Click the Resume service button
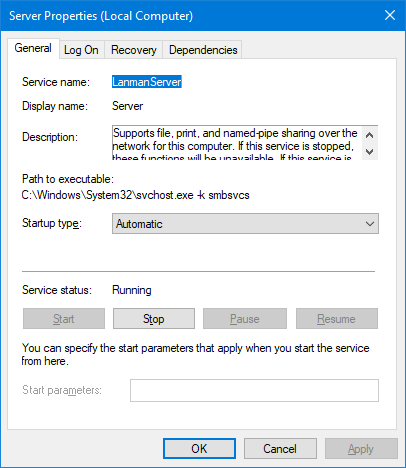The width and height of the screenshot is (406, 468). [x=337, y=319]
